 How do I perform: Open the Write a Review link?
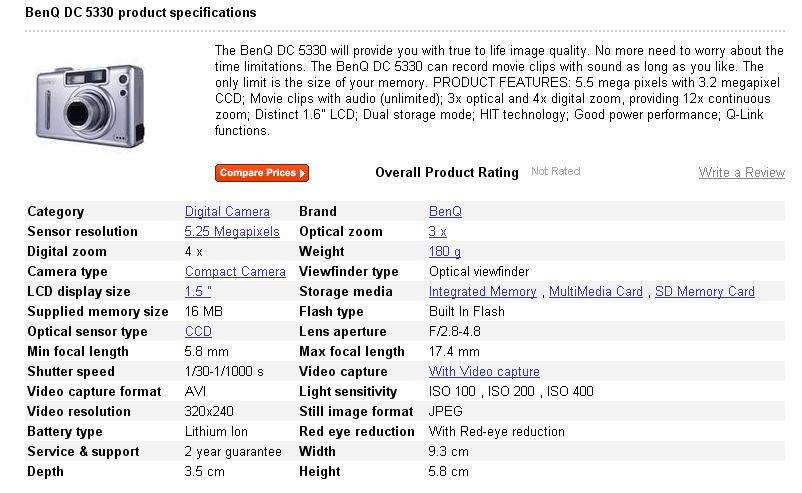click(x=741, y=173)
